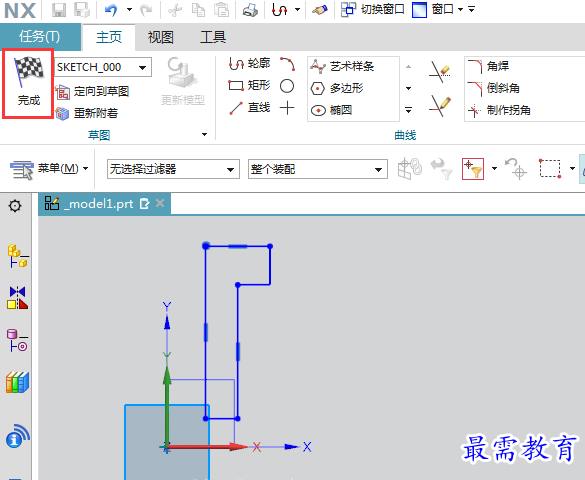585x480 pixels.
Task: Select the Chamfer (倒斜角) tool
Action: 494,88
